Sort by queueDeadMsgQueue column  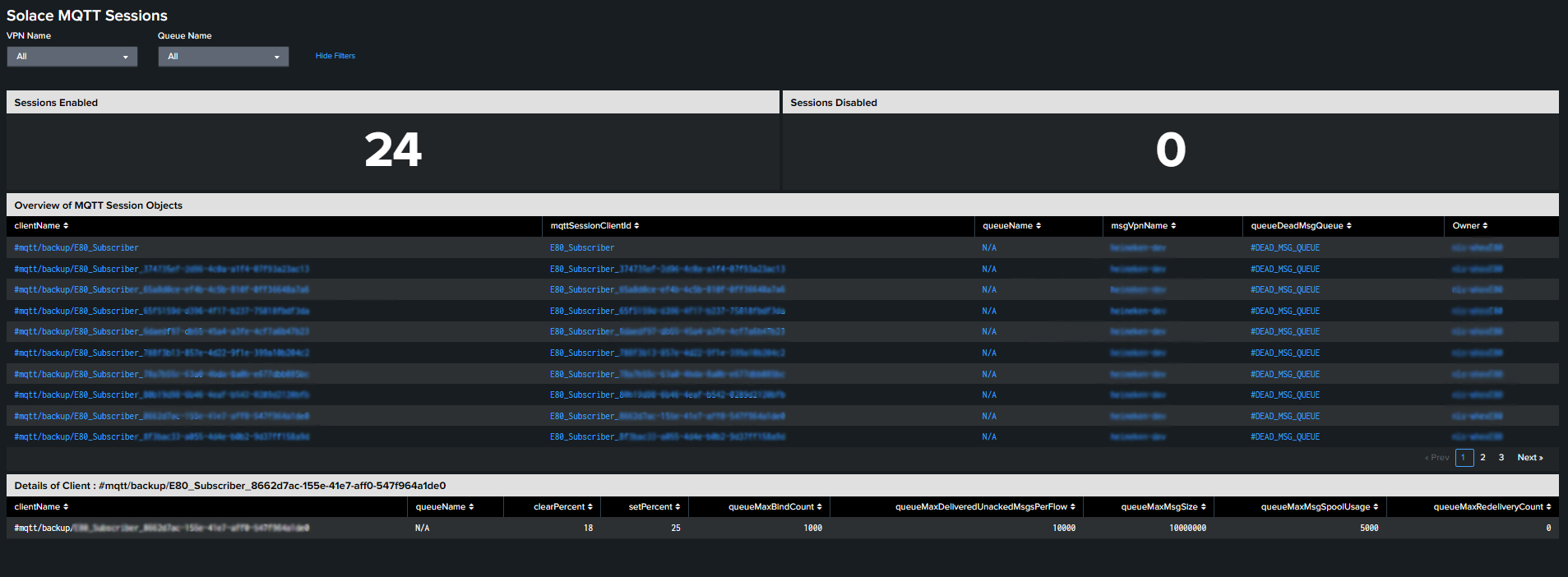[x=1301, y=226]
